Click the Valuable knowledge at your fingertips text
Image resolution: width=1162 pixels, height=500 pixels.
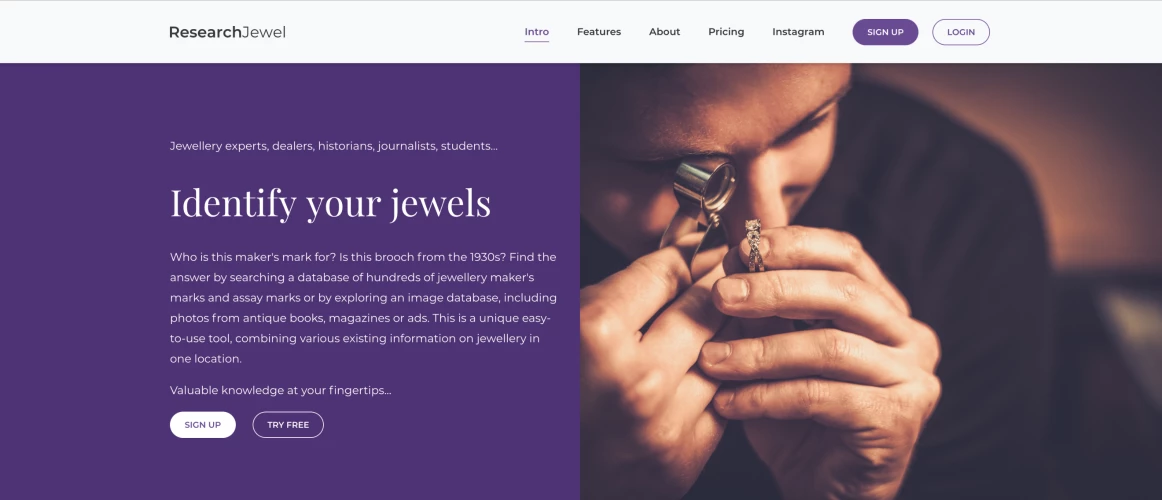coord(280,390)
